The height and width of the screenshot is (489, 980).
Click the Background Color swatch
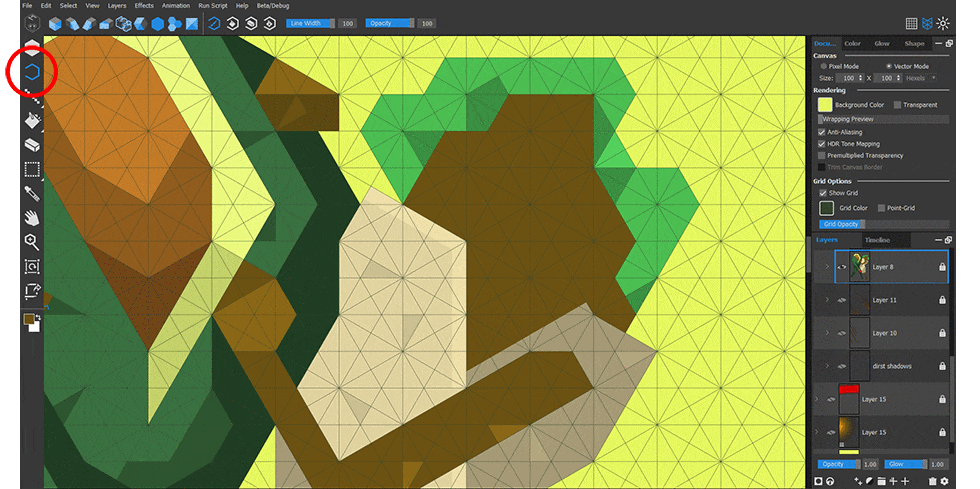click(825, 104)
